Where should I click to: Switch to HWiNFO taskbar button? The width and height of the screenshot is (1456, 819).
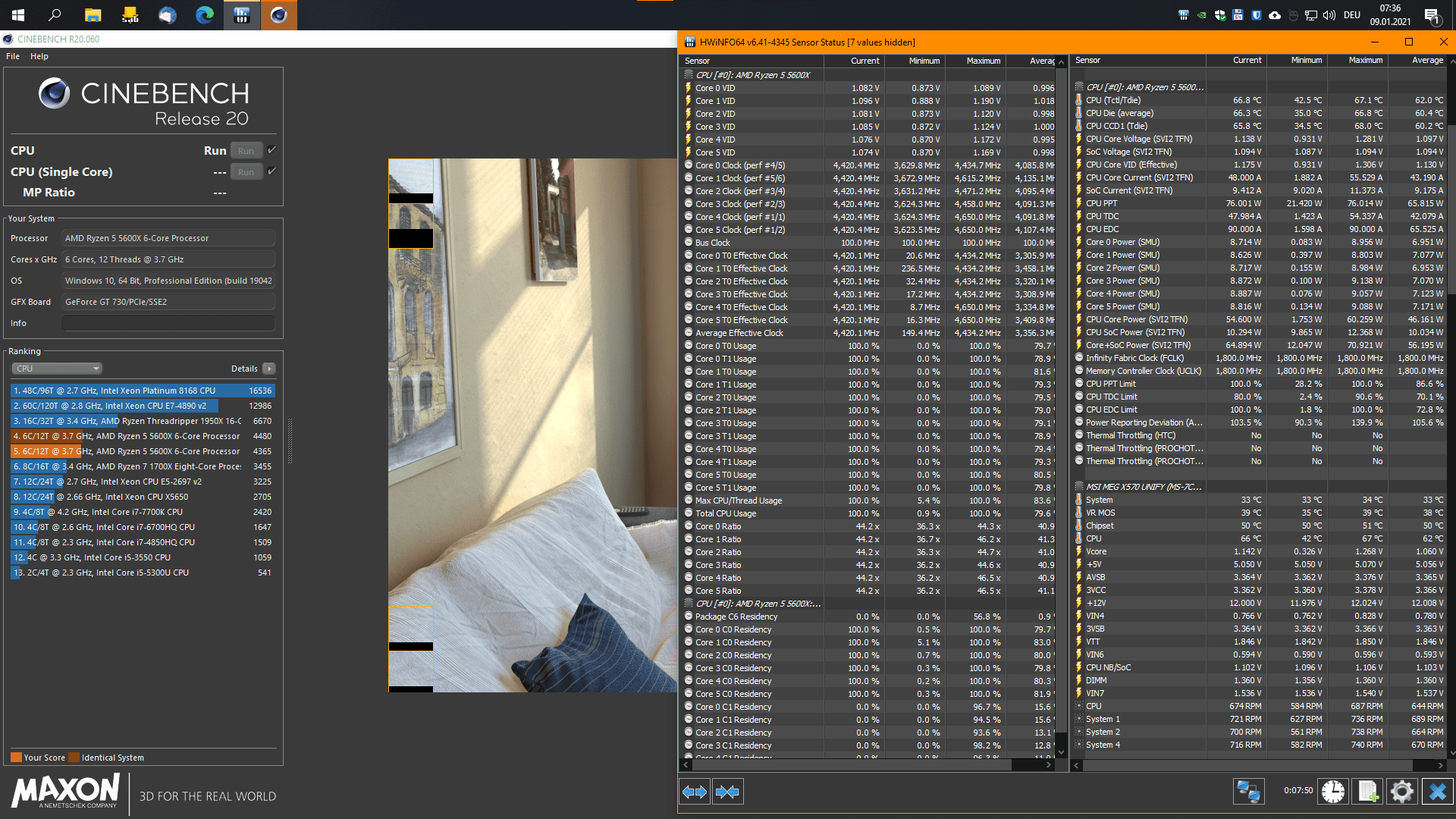pos(242,15)
